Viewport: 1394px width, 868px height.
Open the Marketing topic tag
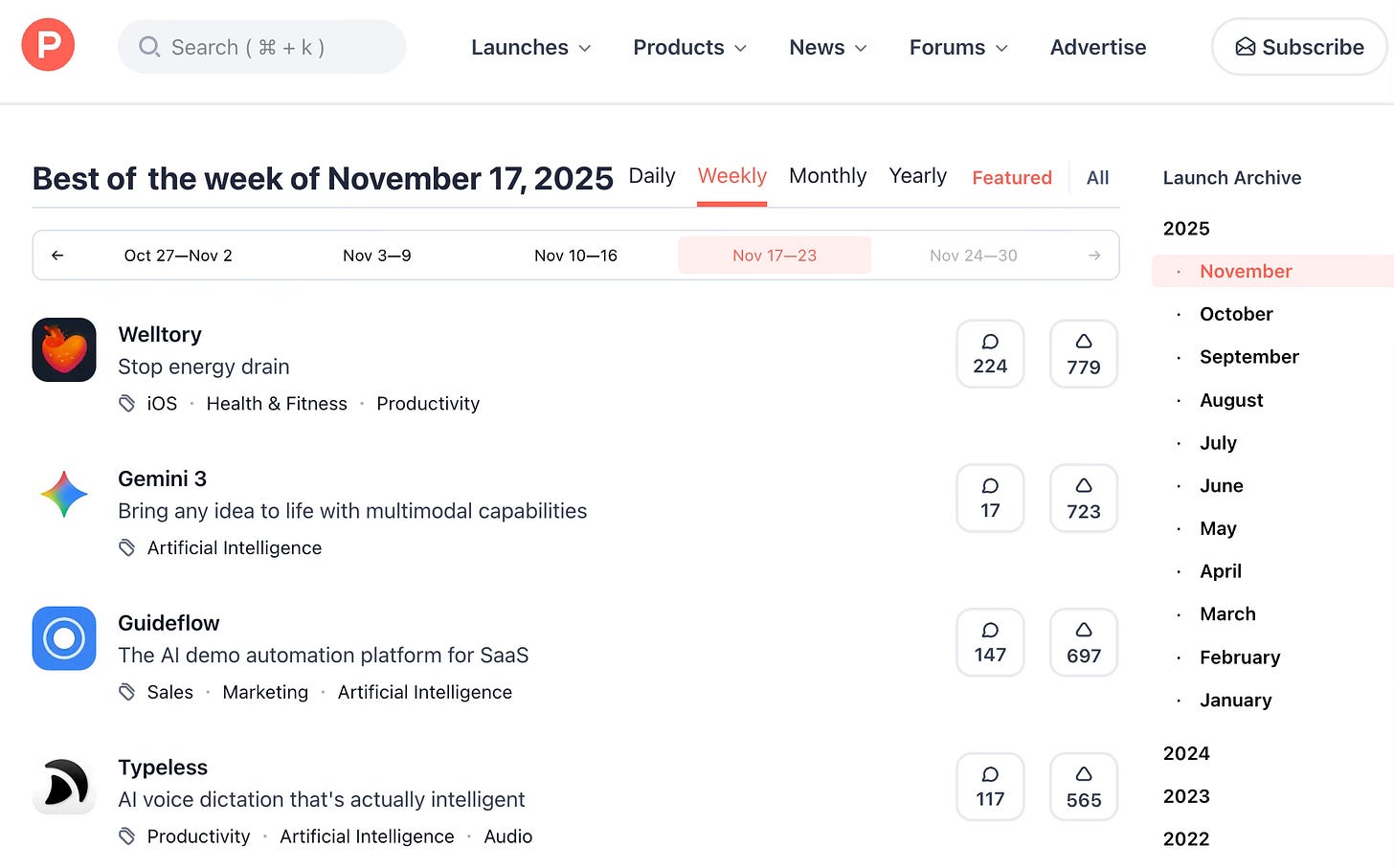(x=265, y=692)
